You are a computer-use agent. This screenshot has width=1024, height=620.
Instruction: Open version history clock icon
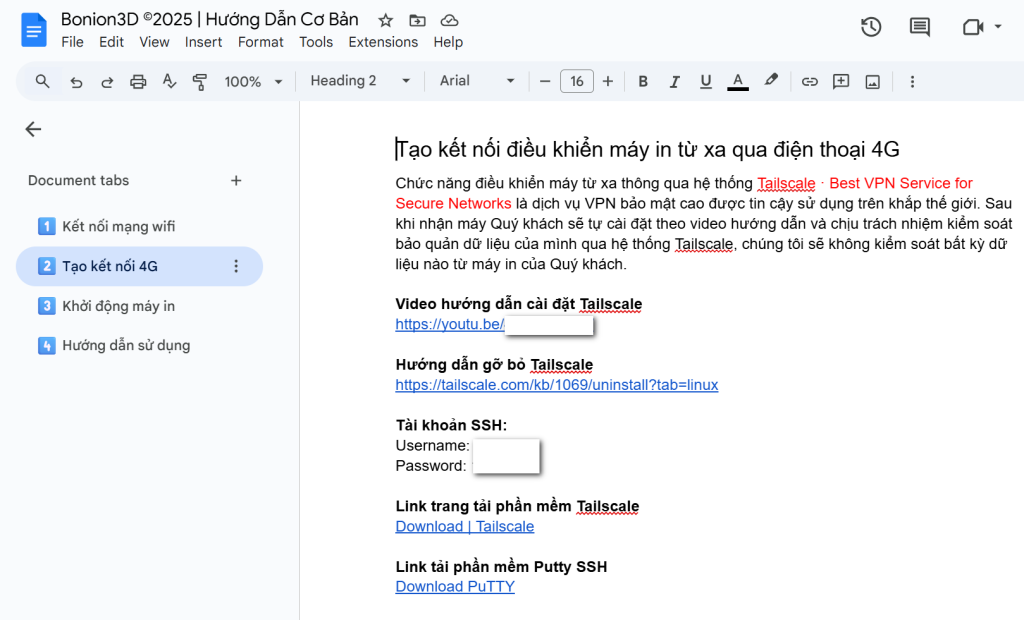point(871,27)
